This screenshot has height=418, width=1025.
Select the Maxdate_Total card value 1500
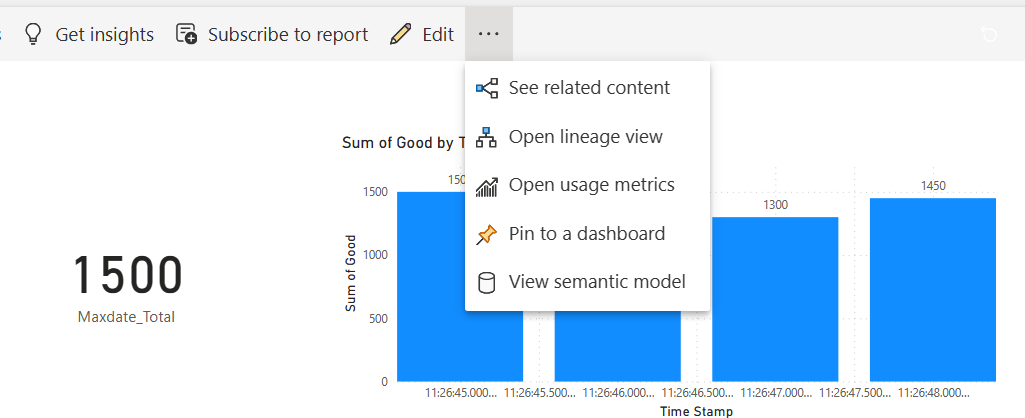coord(127,275)
